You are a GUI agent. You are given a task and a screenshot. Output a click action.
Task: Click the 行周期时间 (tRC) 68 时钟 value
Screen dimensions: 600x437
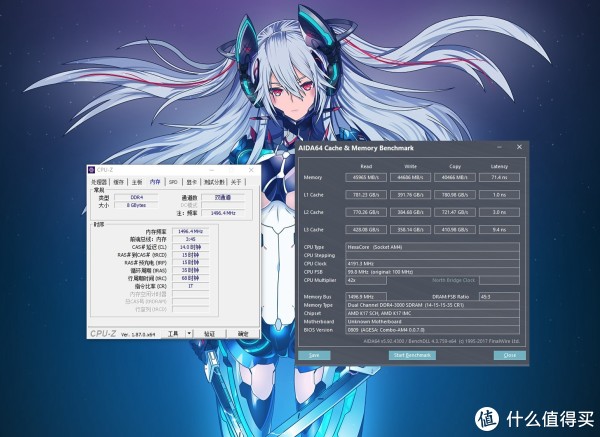pos(190,278)
